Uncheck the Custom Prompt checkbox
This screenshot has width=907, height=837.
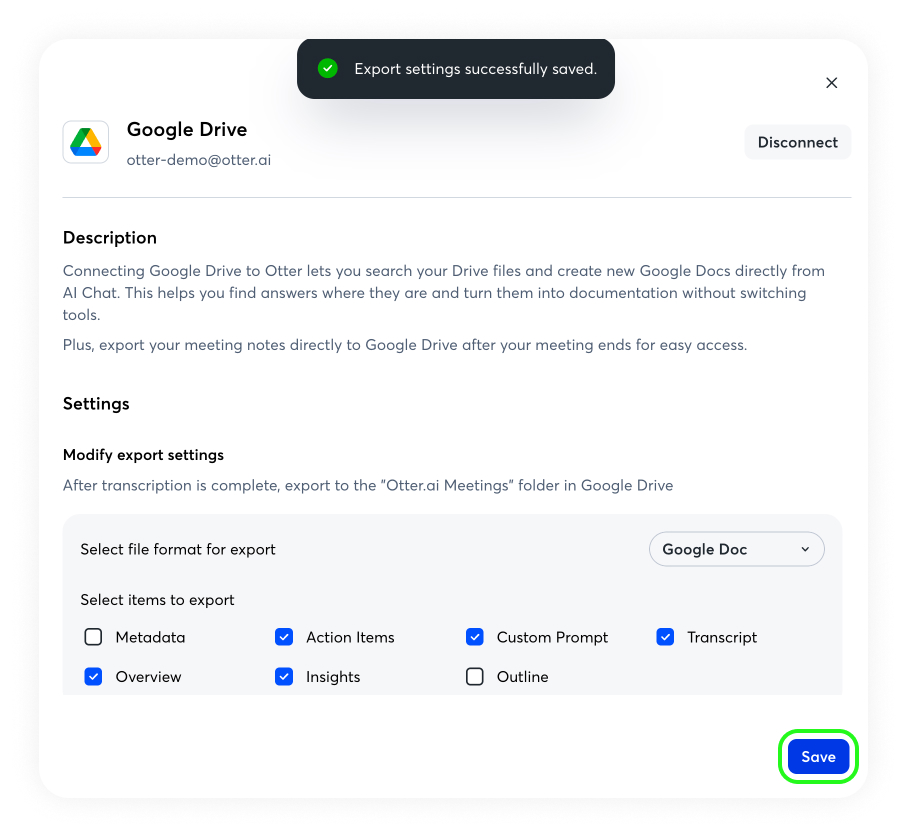pyautogui.click(x=474, y=637)
